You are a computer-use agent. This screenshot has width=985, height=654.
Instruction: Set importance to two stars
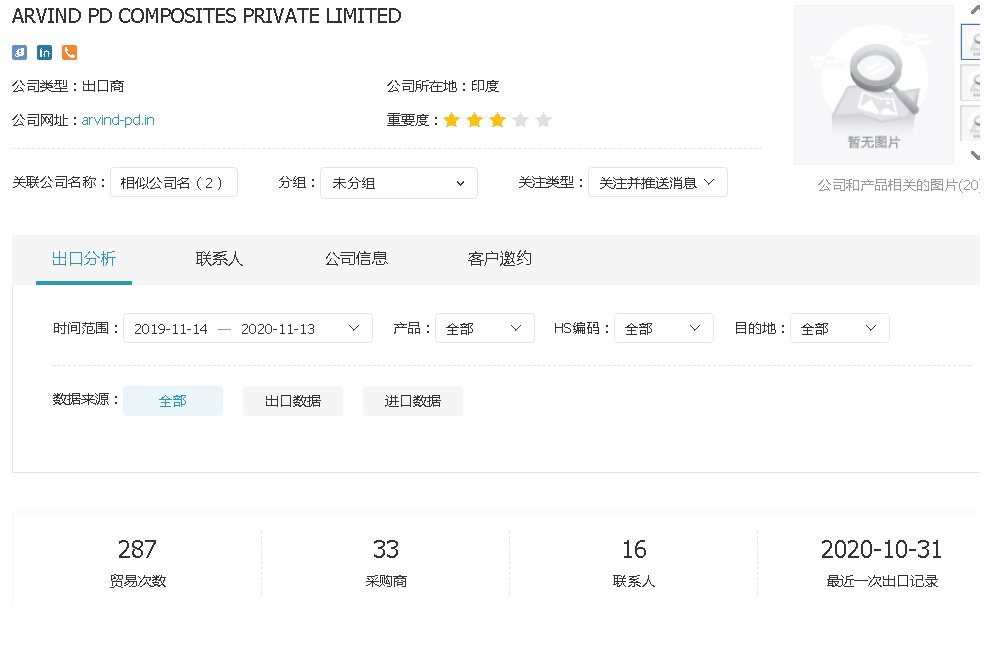[475, 120]
